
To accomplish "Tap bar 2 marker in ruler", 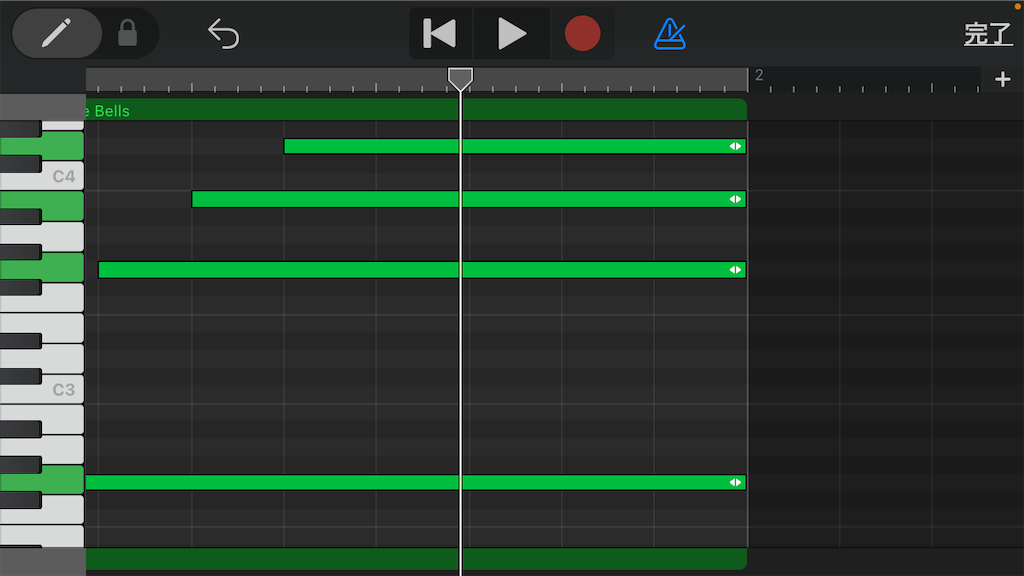I will pyautogui.click(x=759, y=75).
